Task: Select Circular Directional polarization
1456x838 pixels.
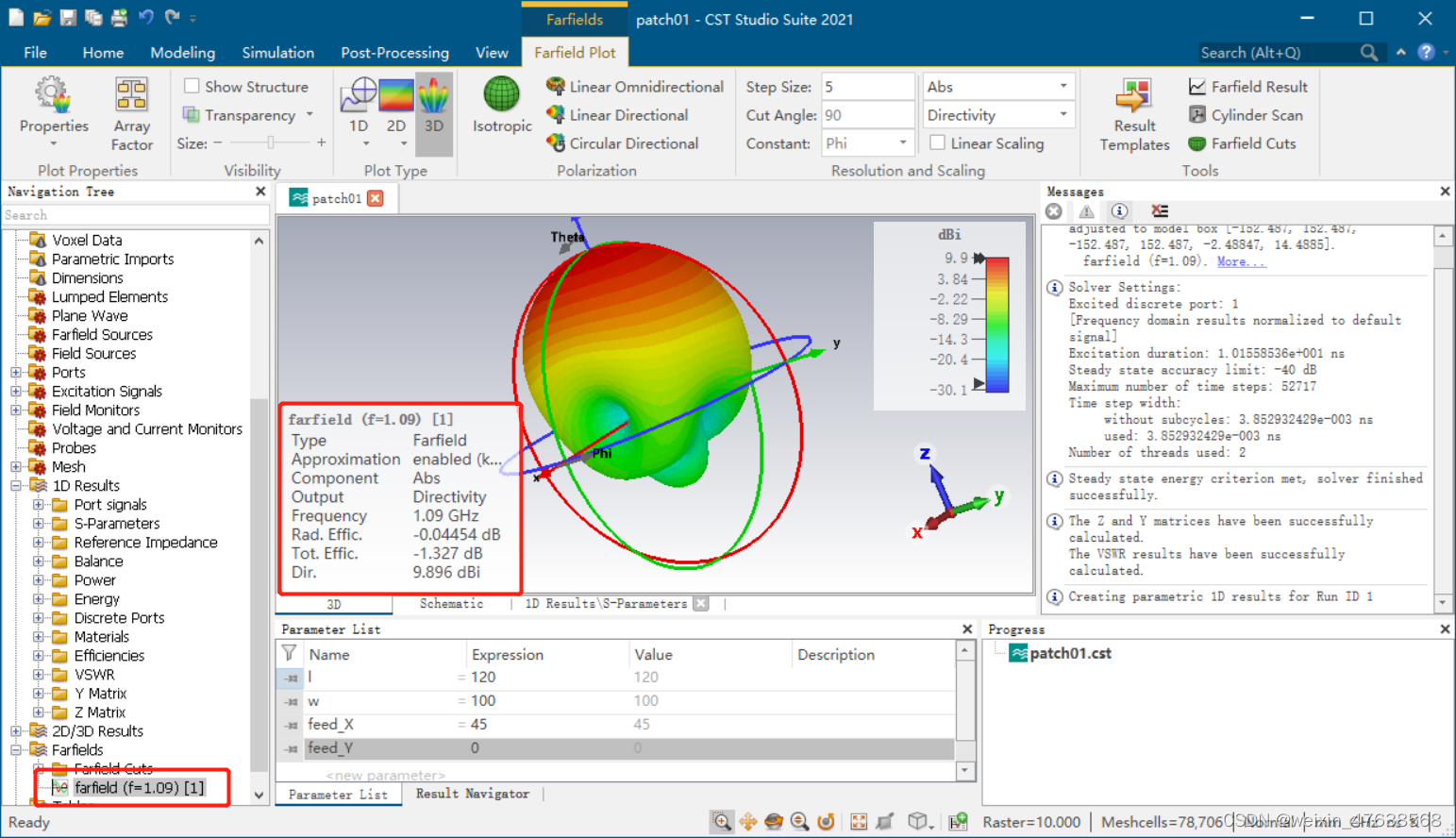Action: pyautogui.click(x=622, y=143)
